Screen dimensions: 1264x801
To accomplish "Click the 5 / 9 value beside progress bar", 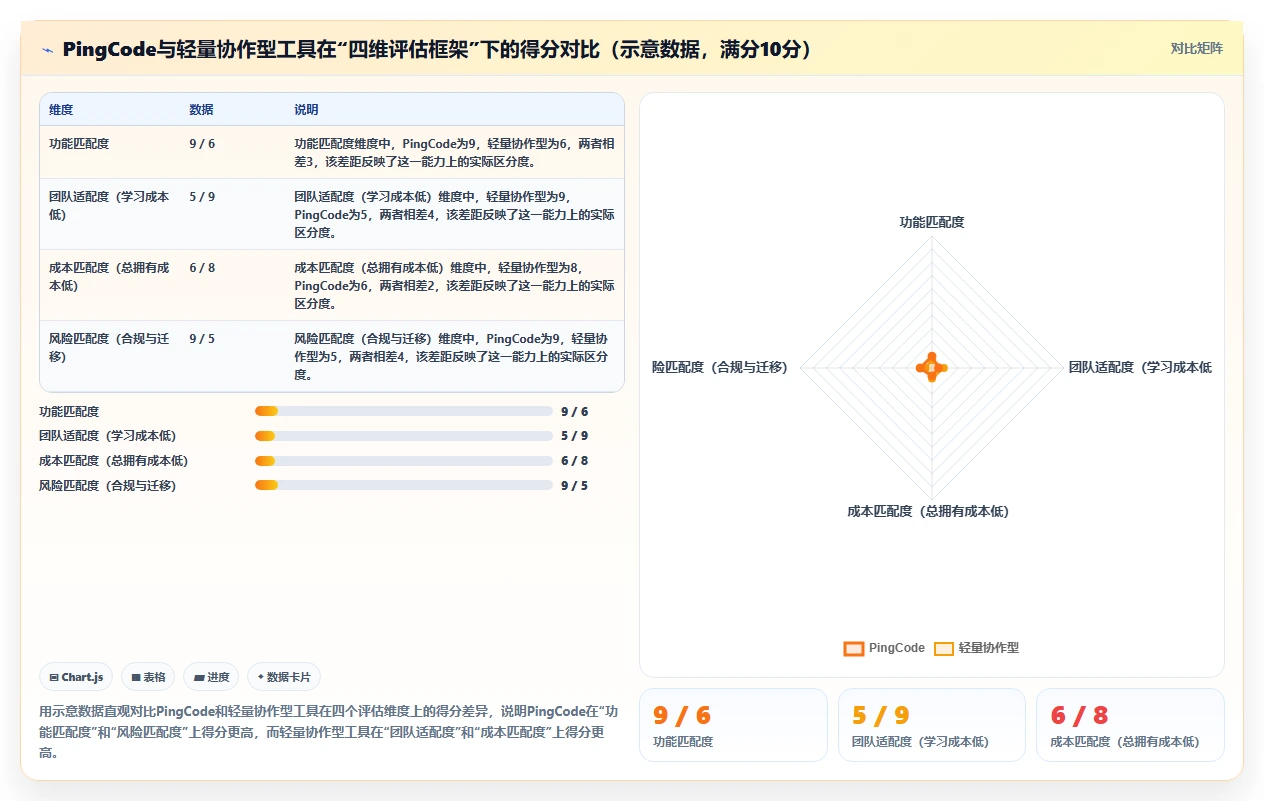I will tap(575, 436).
